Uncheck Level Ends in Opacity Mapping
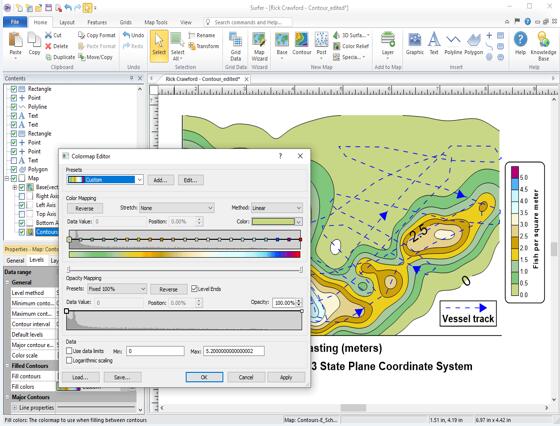This screenshot has width=560, height=426. [x=194, y=289]
